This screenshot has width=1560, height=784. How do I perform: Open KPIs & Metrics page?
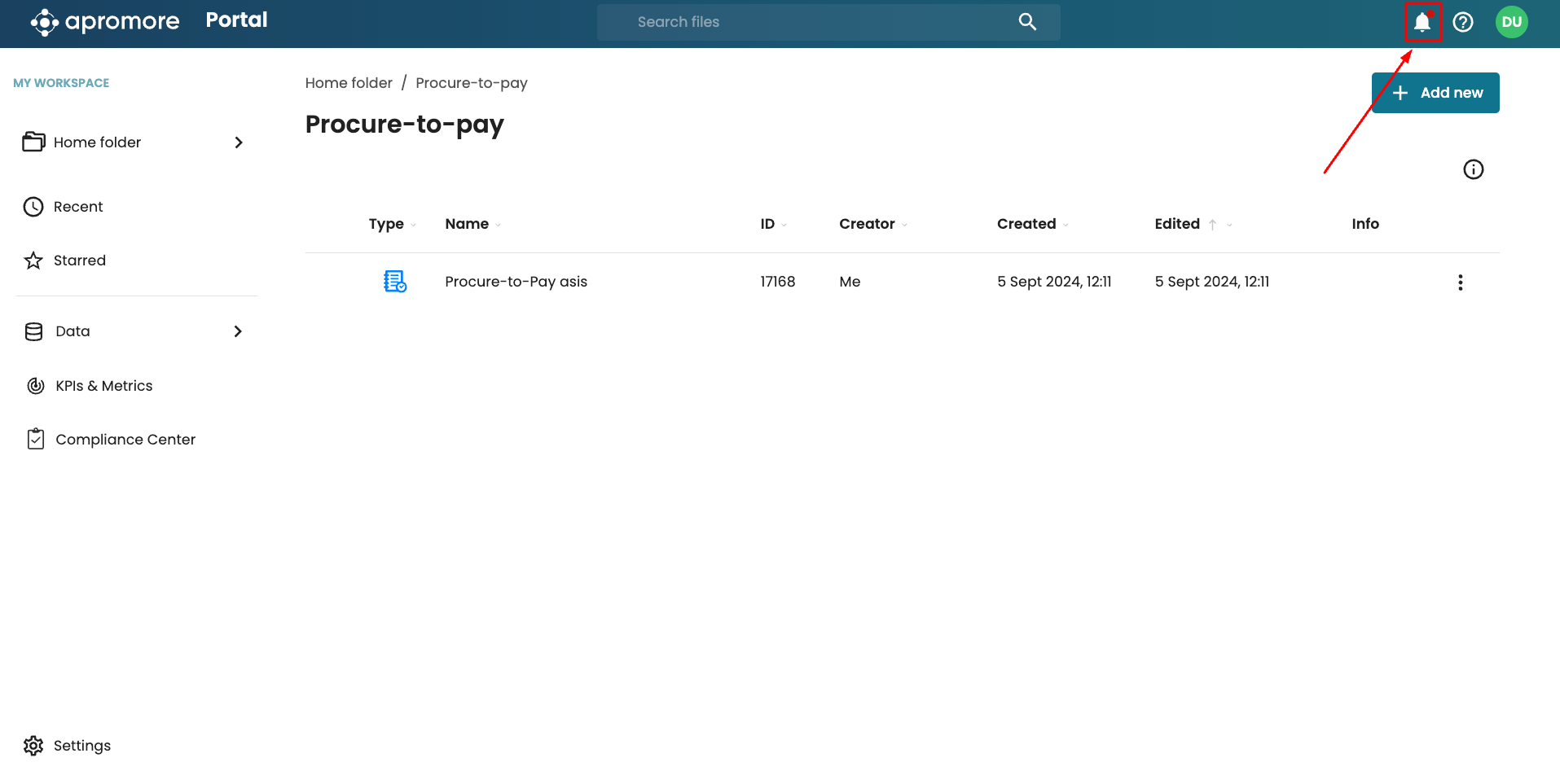point(103,386)
